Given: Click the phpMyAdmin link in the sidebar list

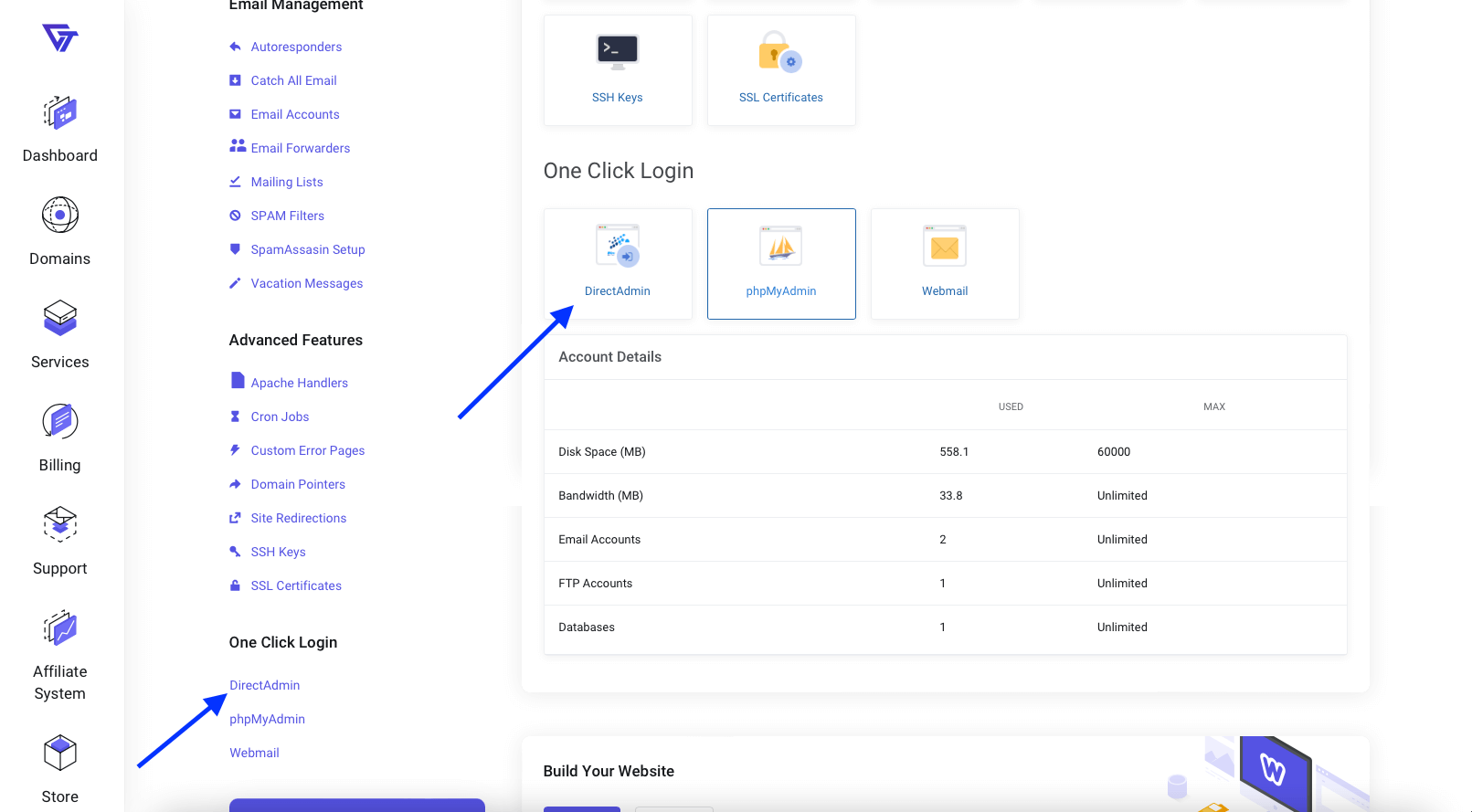Looking at the screenshot, I should (x=268, y=719).
